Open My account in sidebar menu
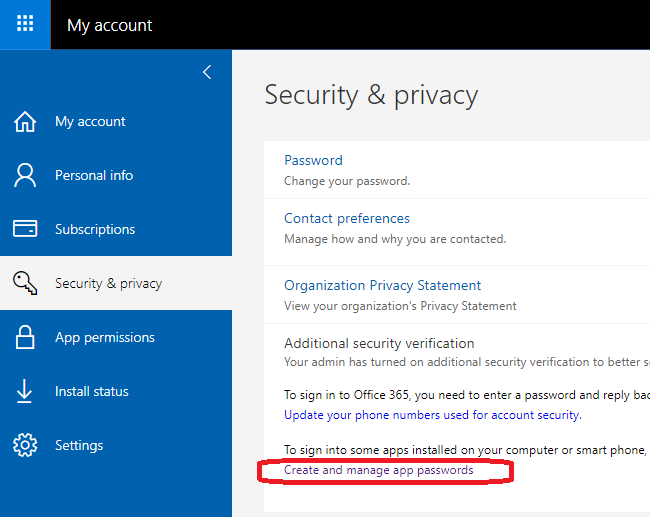The image size is (650, 517). 90,121
